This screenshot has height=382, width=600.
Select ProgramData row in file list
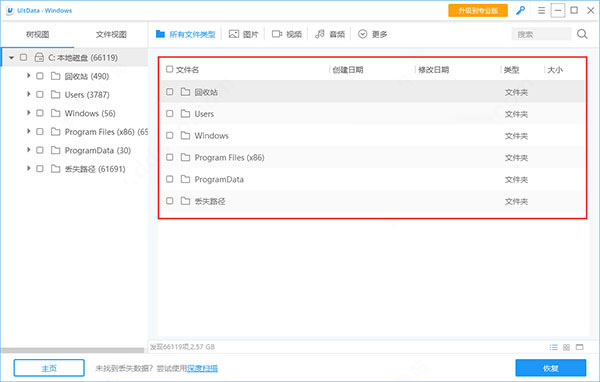tap(373, 179)
